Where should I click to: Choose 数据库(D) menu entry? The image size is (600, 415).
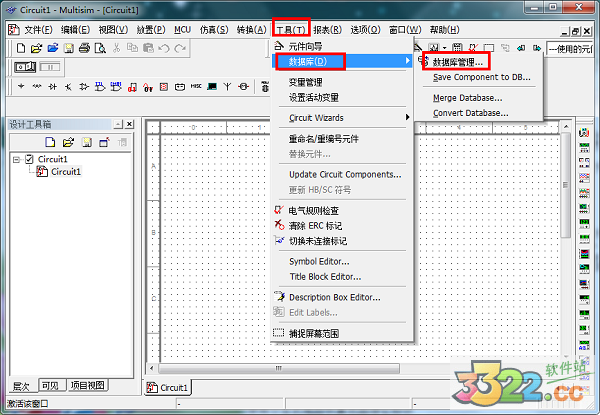tap(343, 61)
